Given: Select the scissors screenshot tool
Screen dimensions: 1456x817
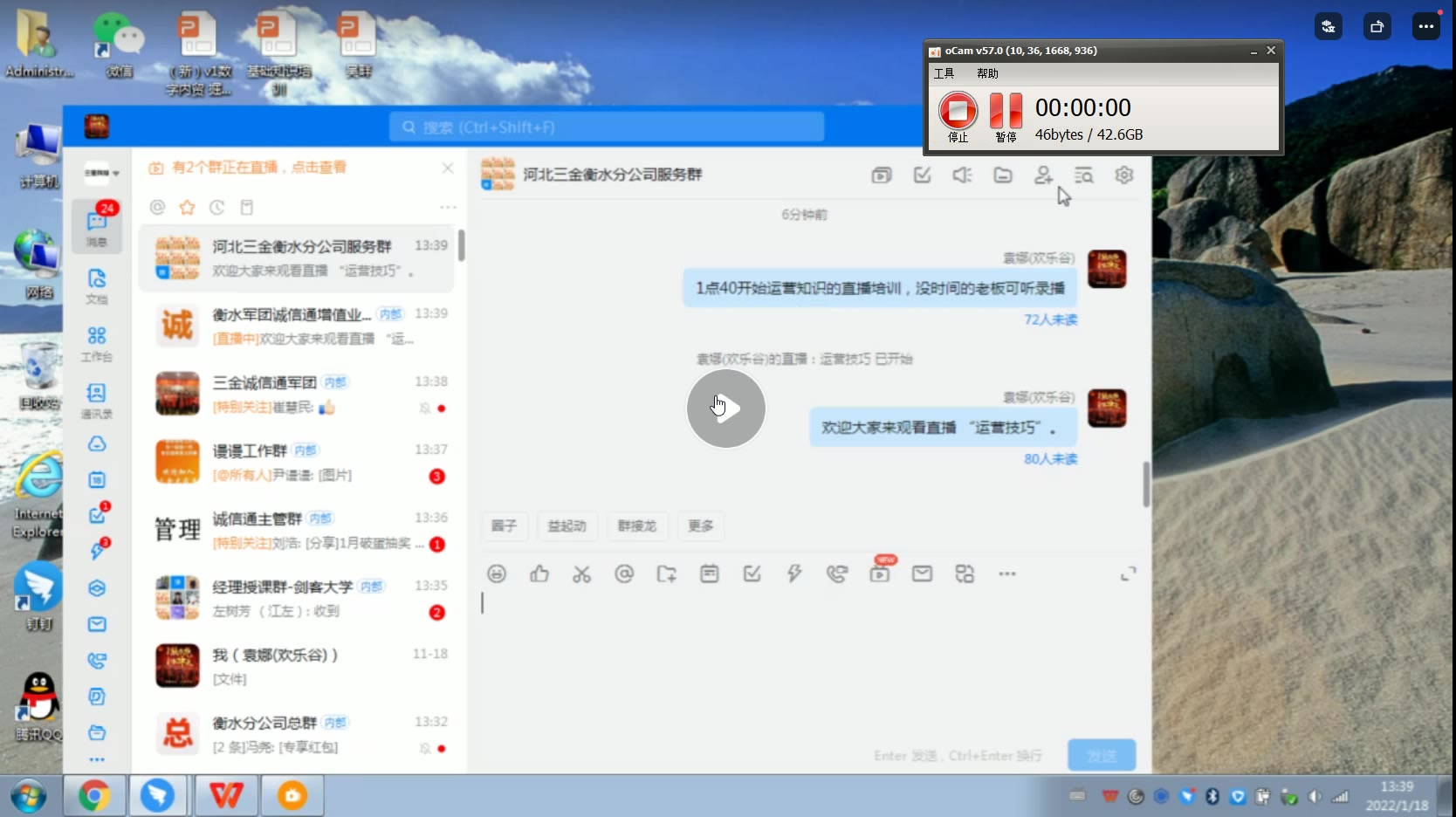Looking at the screenshot, I should (581, 573).
